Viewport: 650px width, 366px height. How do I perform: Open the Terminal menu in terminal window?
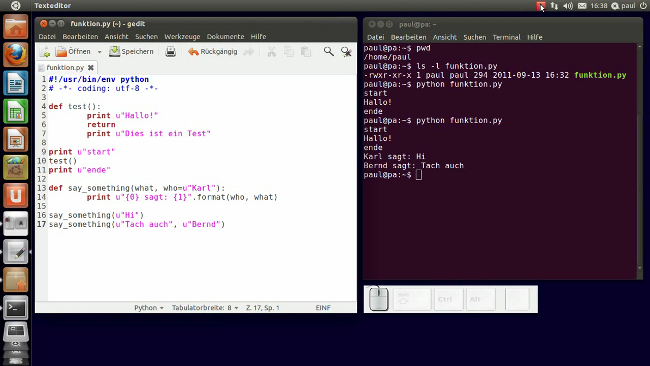click(507, 37)
